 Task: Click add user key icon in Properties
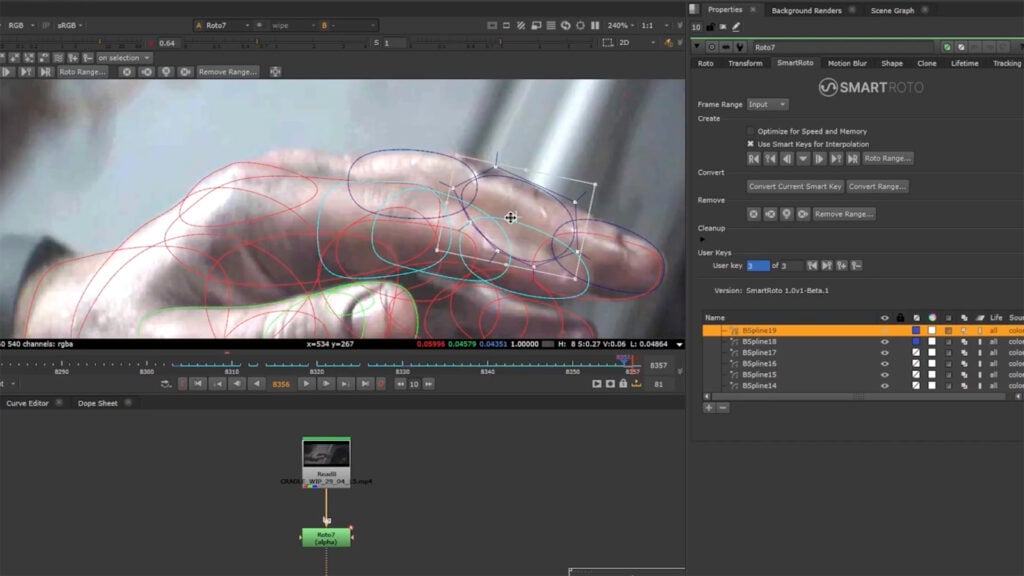click(x=842, y=266)
